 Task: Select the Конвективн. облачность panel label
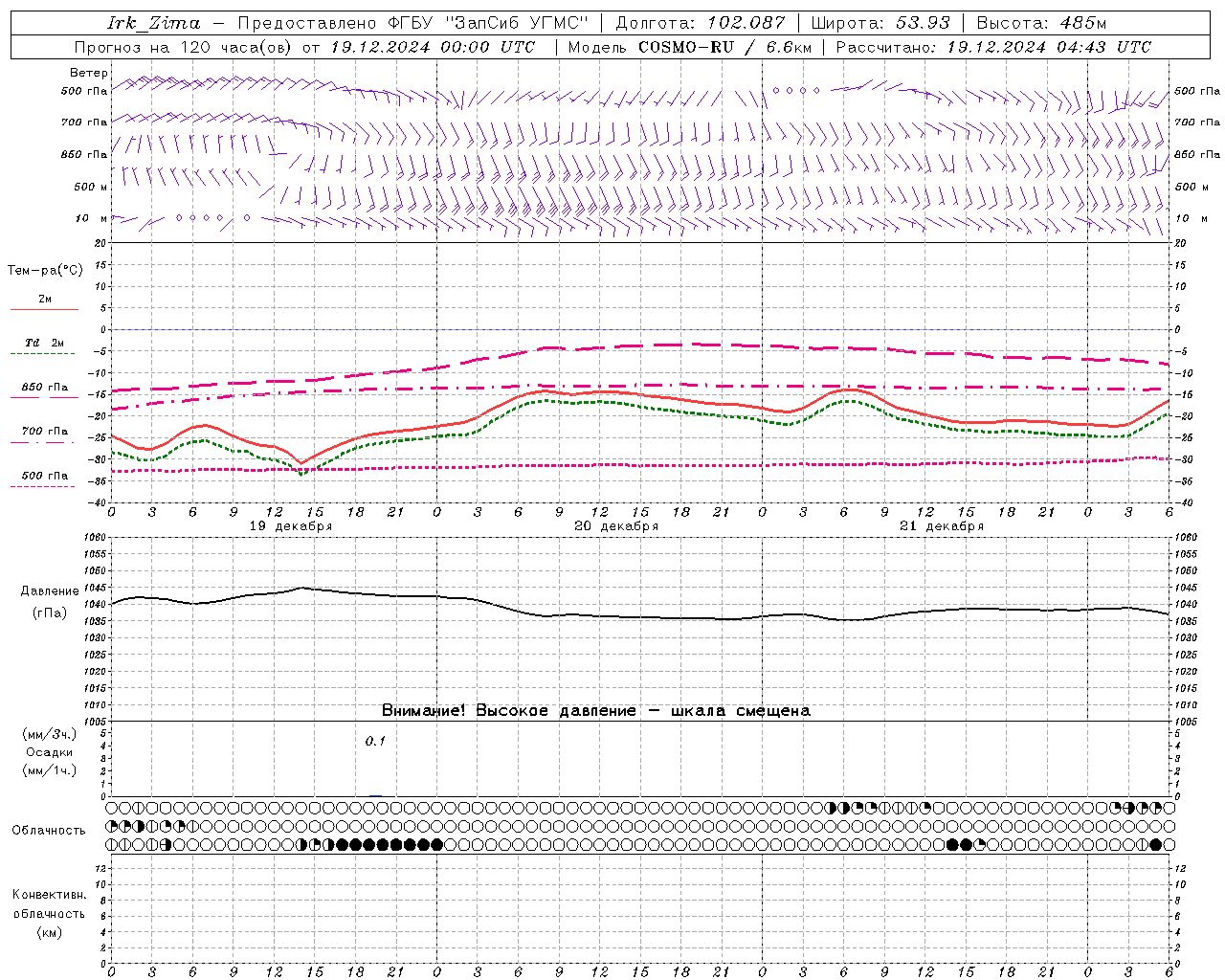pos(49,904)
